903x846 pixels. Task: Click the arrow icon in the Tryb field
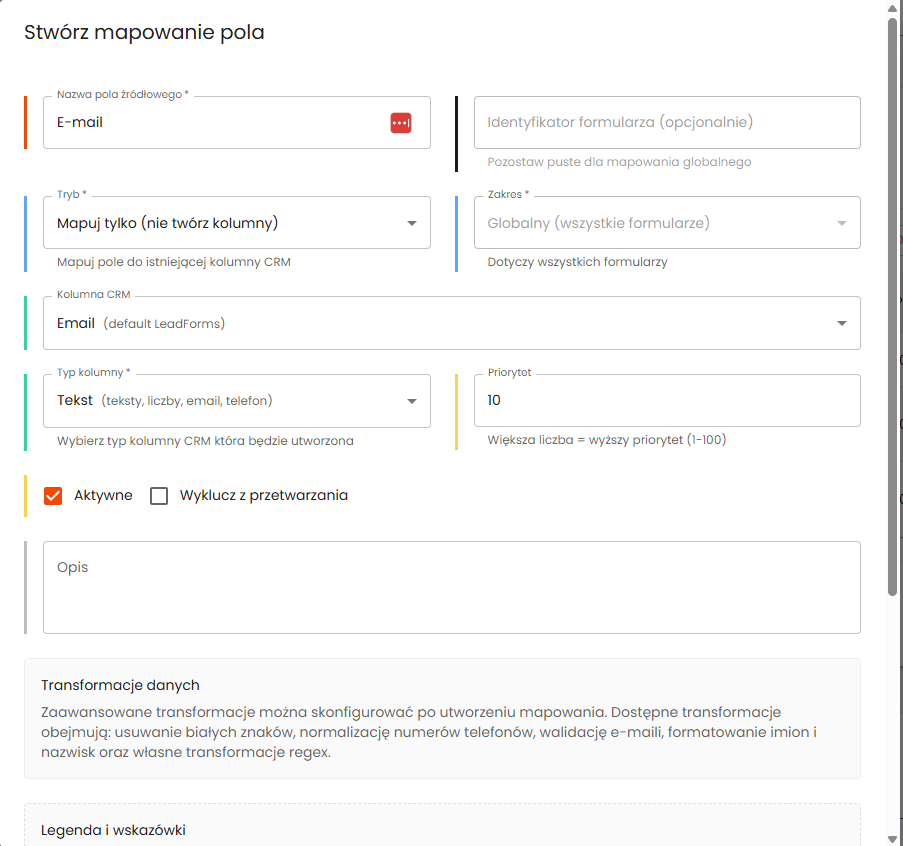412,223
